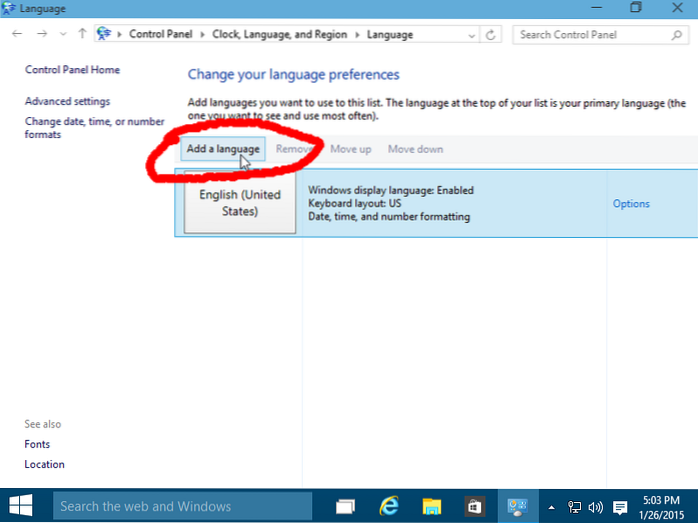Open Action Center notifications icon
The image size is (698, 523).
coord(619,506)
